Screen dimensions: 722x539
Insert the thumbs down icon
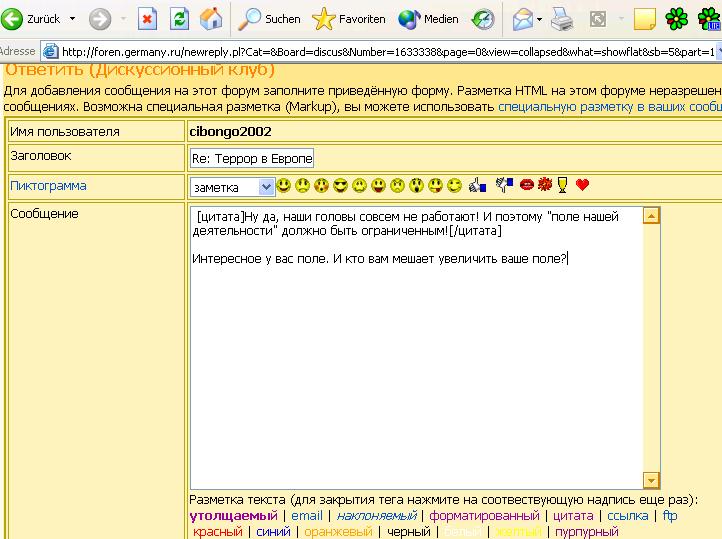point(504,185)
